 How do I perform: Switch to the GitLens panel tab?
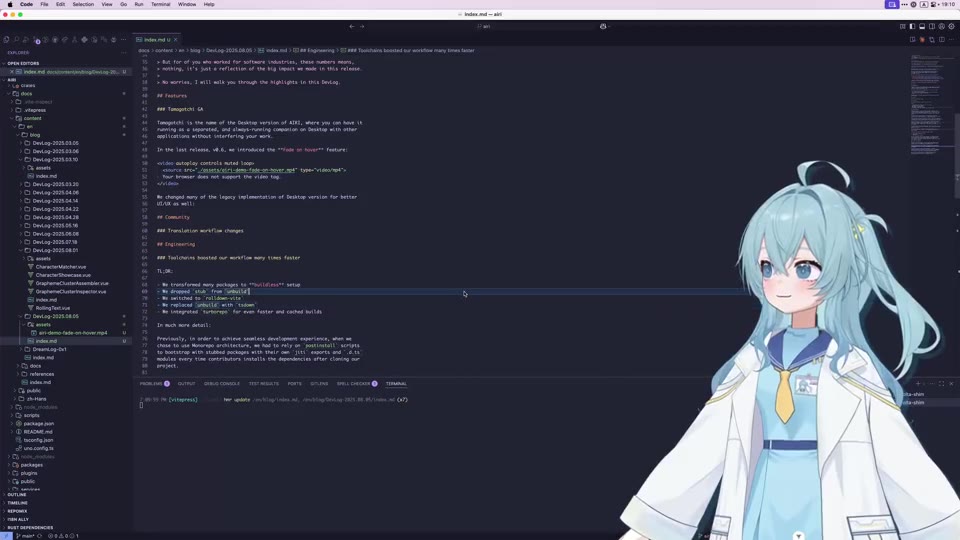click(319, 384)
